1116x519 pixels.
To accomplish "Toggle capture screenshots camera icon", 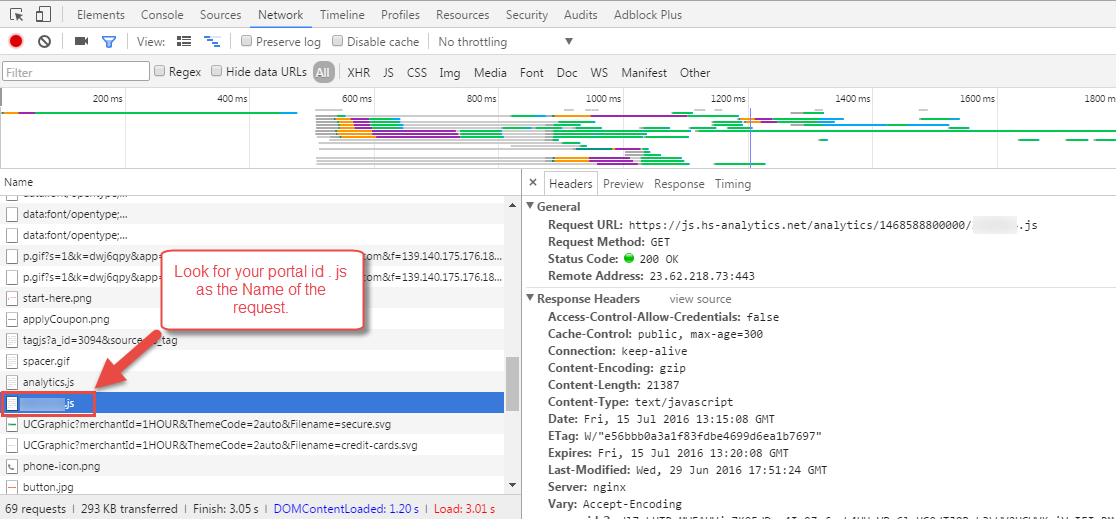I will 82,42.
